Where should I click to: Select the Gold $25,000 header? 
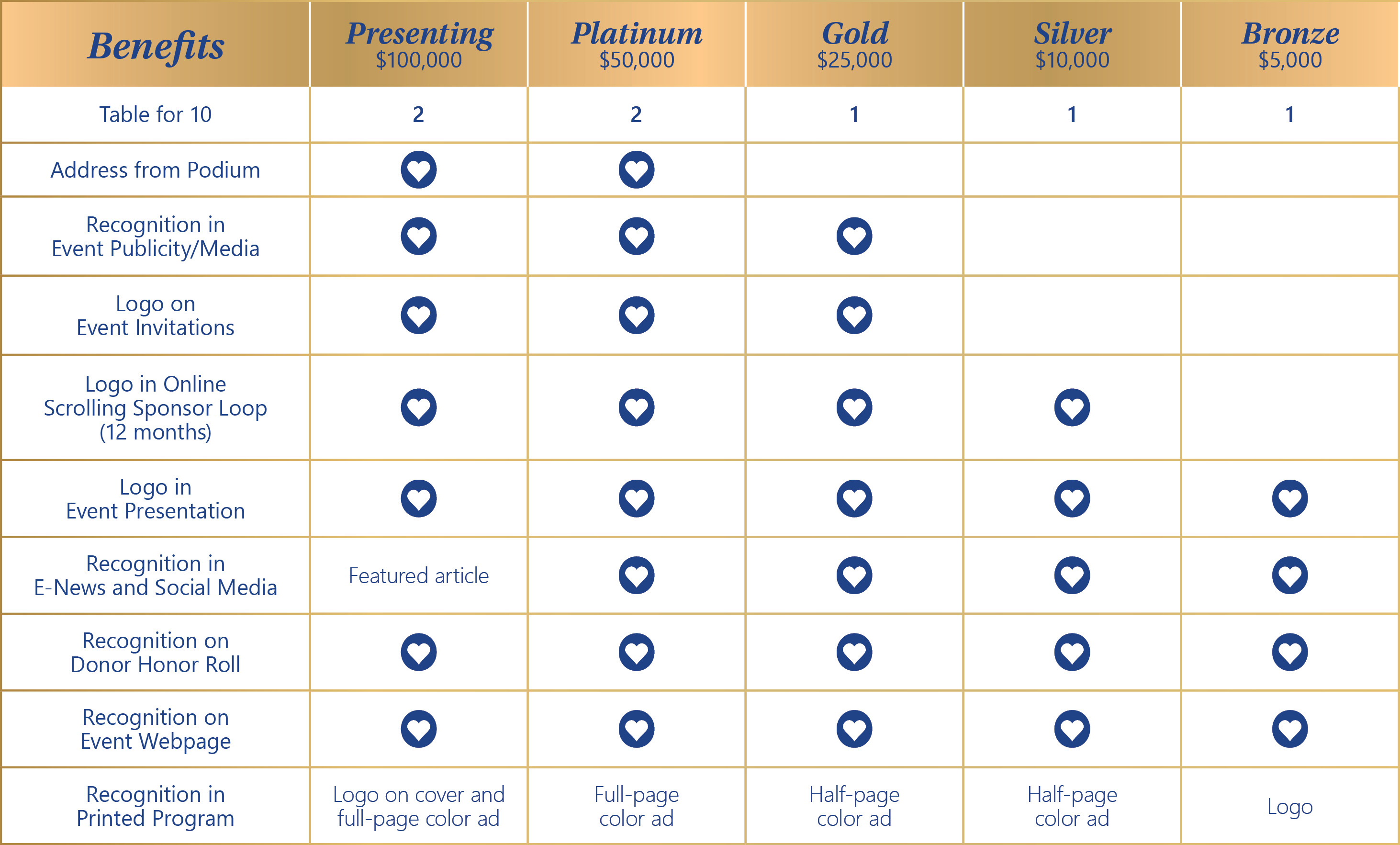click(x=854, y=45)
